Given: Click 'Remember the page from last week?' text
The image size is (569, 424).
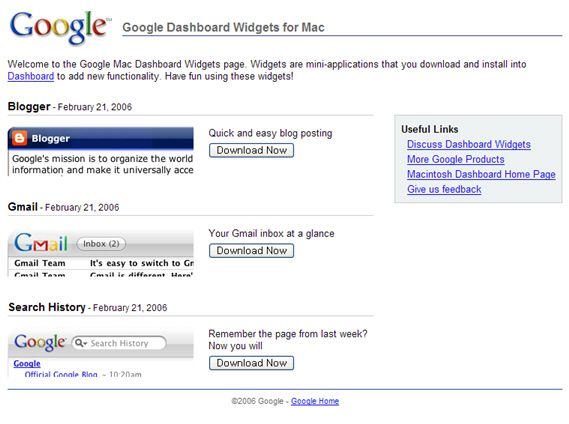Looking at the screenshot, I should click(288, 334).
